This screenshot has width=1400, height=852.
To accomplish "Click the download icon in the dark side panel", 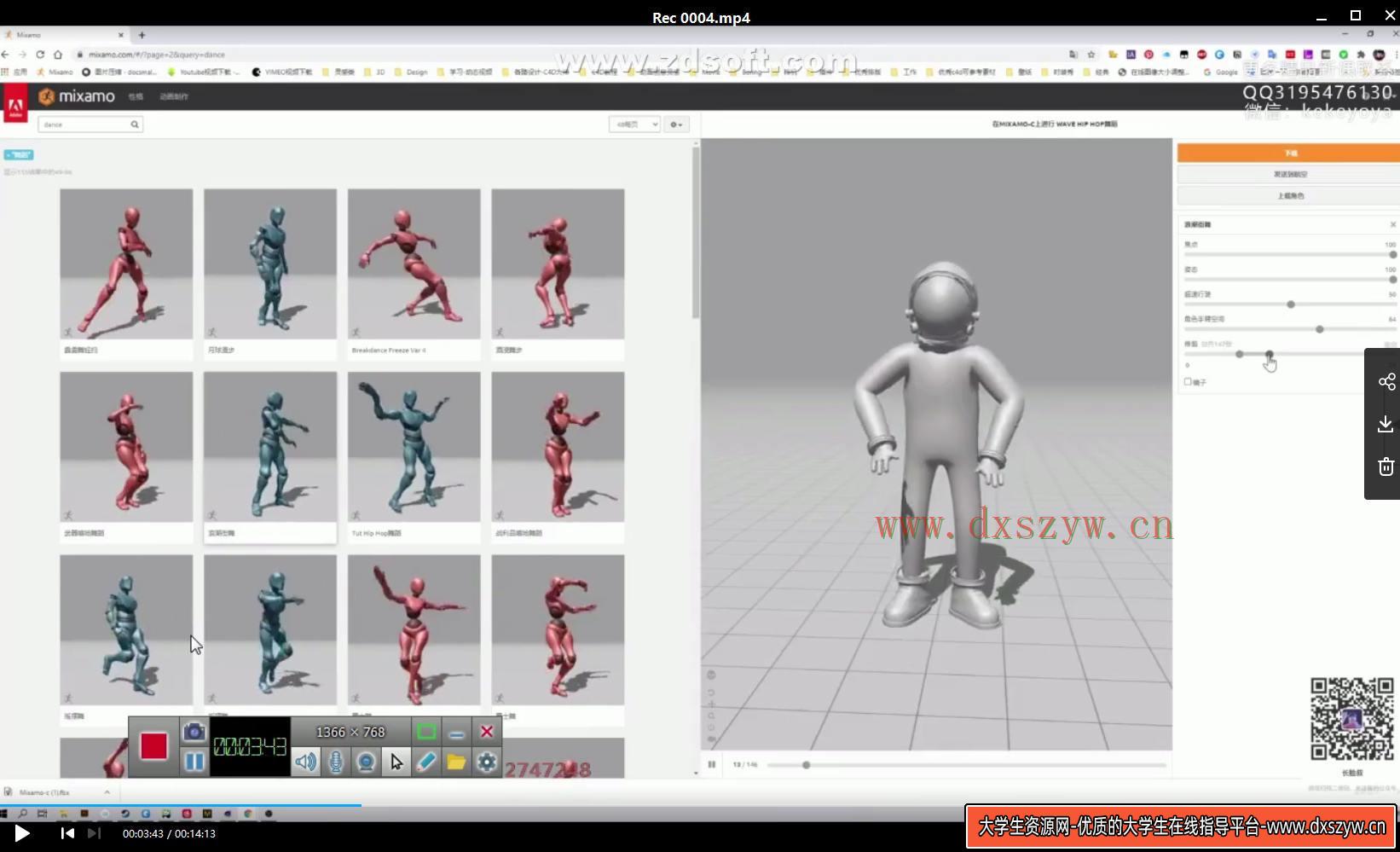I will 1386,424.
